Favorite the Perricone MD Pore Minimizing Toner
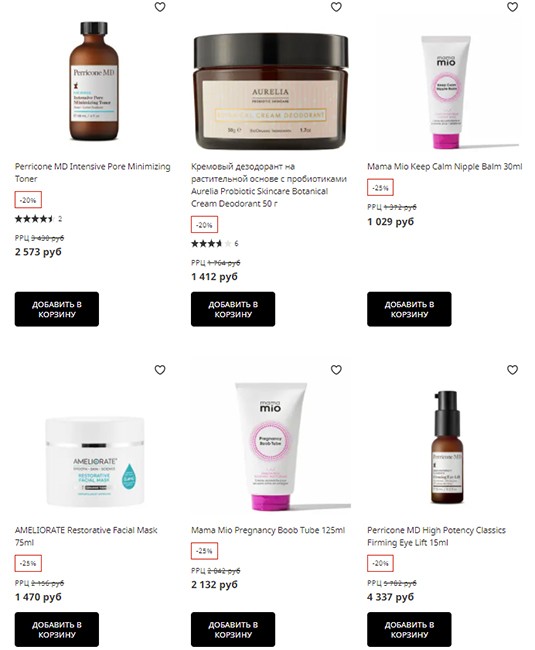 (160, 7)
